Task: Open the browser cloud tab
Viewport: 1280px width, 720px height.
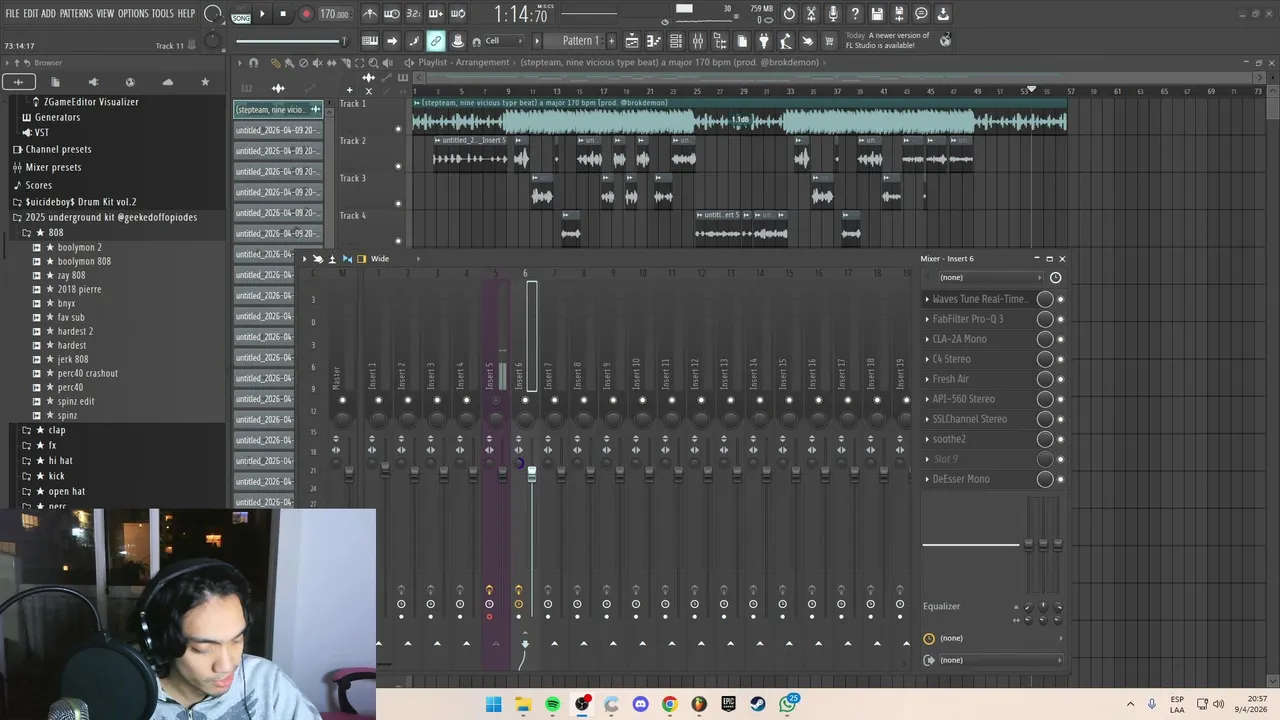Action: point(167,82)
